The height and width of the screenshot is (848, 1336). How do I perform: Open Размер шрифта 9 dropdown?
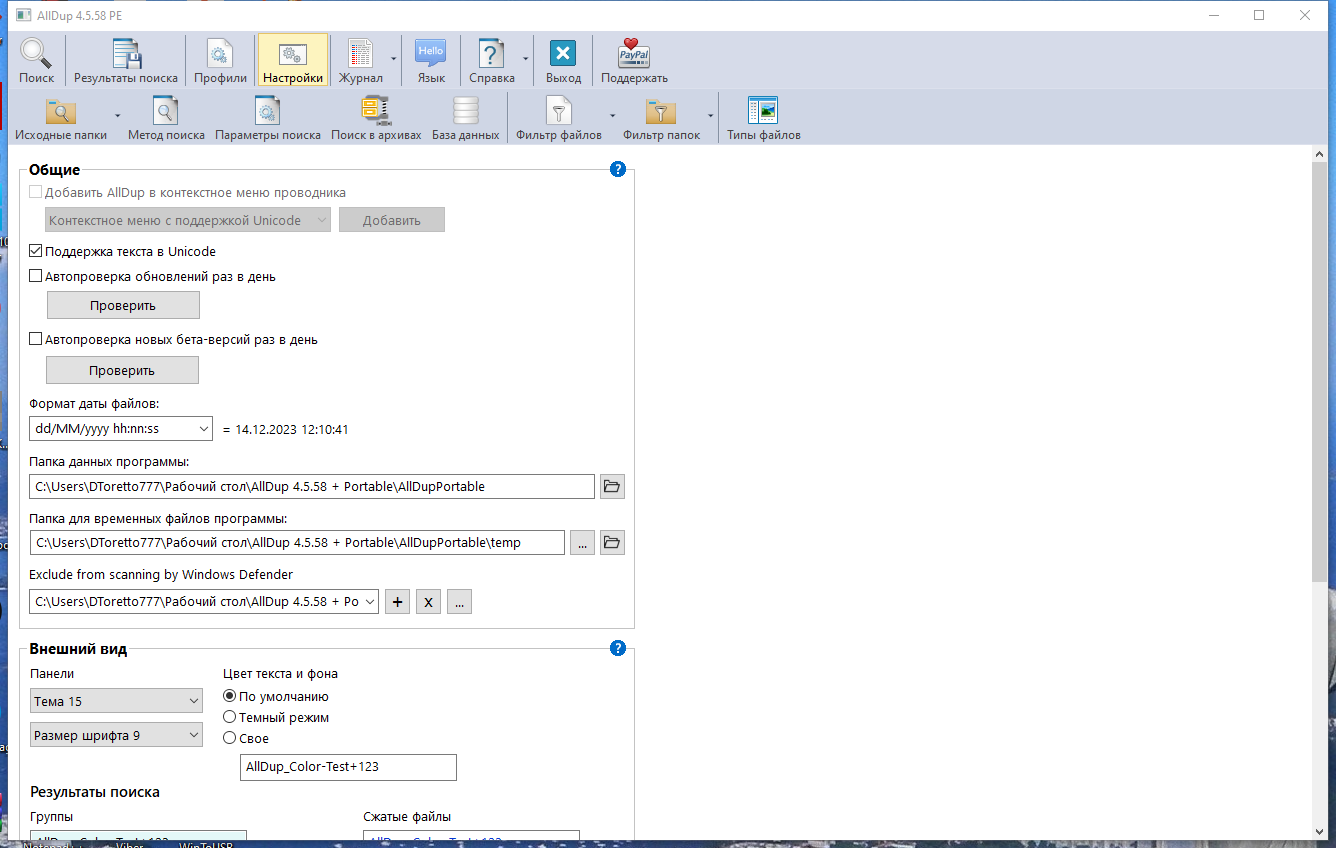click(x=116, y=736)
